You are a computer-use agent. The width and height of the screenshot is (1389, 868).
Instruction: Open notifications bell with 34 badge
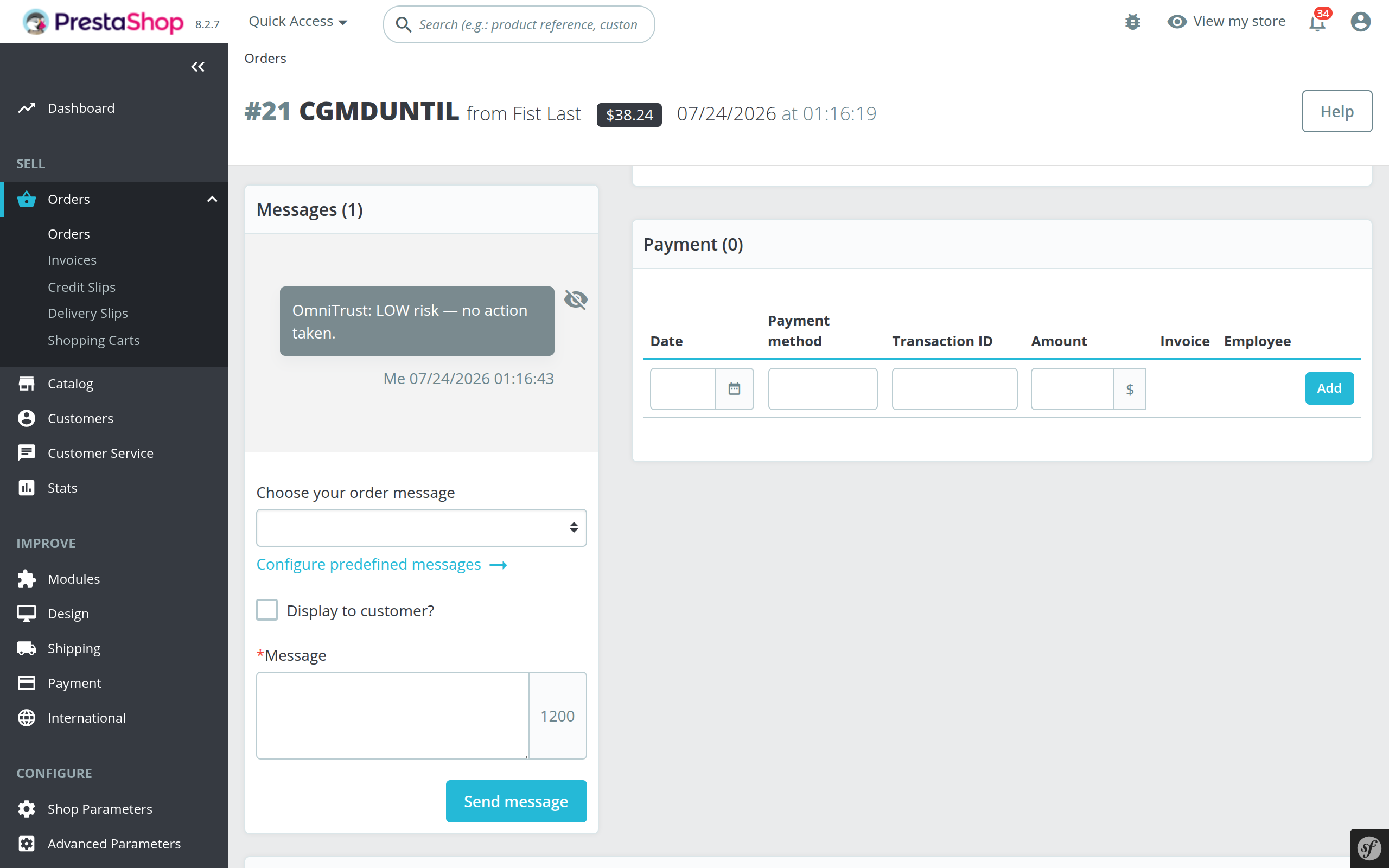point(1318,22)
